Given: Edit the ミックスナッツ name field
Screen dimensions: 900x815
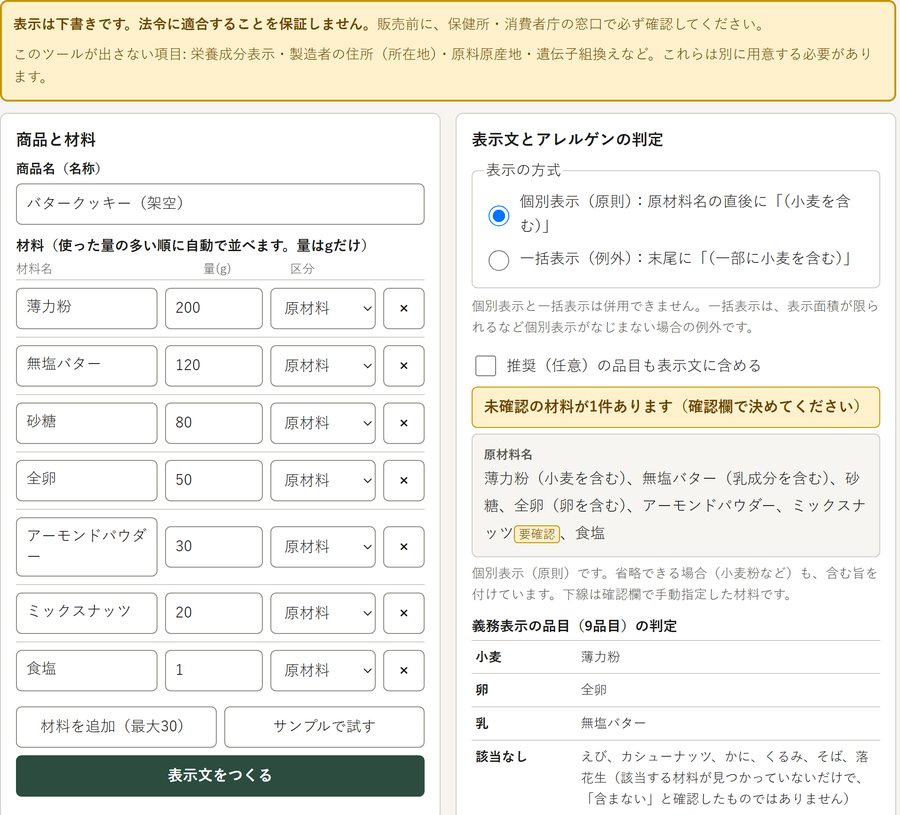Looking at the screenshot, I should click(x=87, y=613).
